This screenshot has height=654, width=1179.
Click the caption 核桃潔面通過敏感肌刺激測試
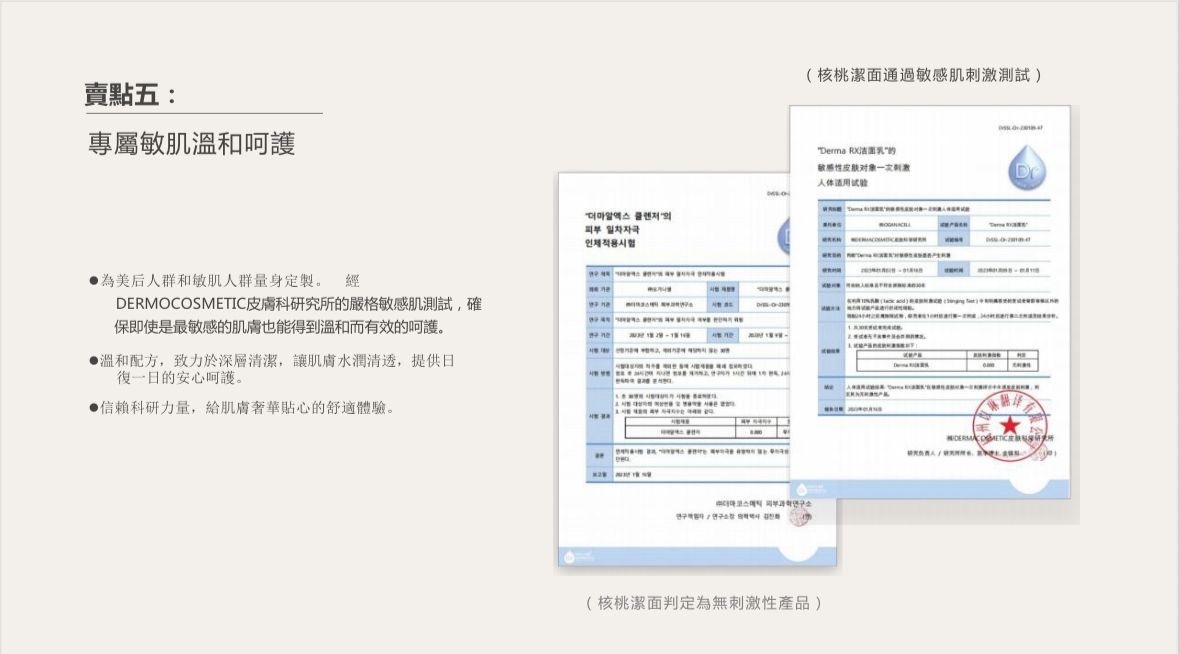click(923, 75)
